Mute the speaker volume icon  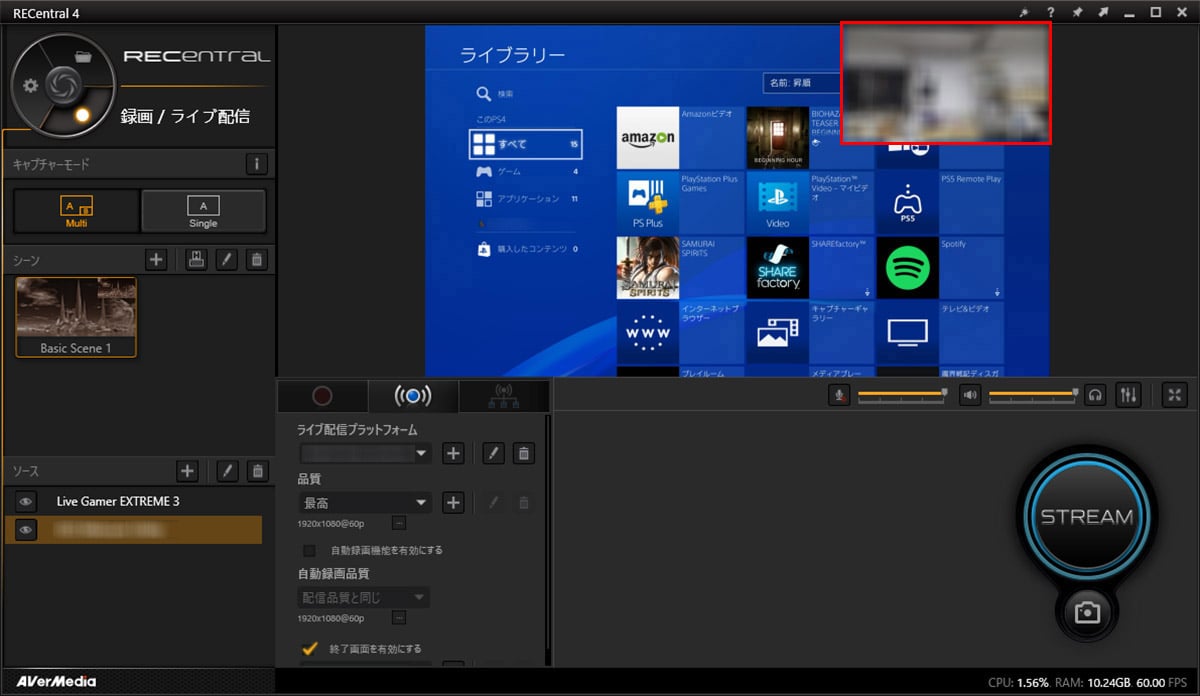[970, 395]
